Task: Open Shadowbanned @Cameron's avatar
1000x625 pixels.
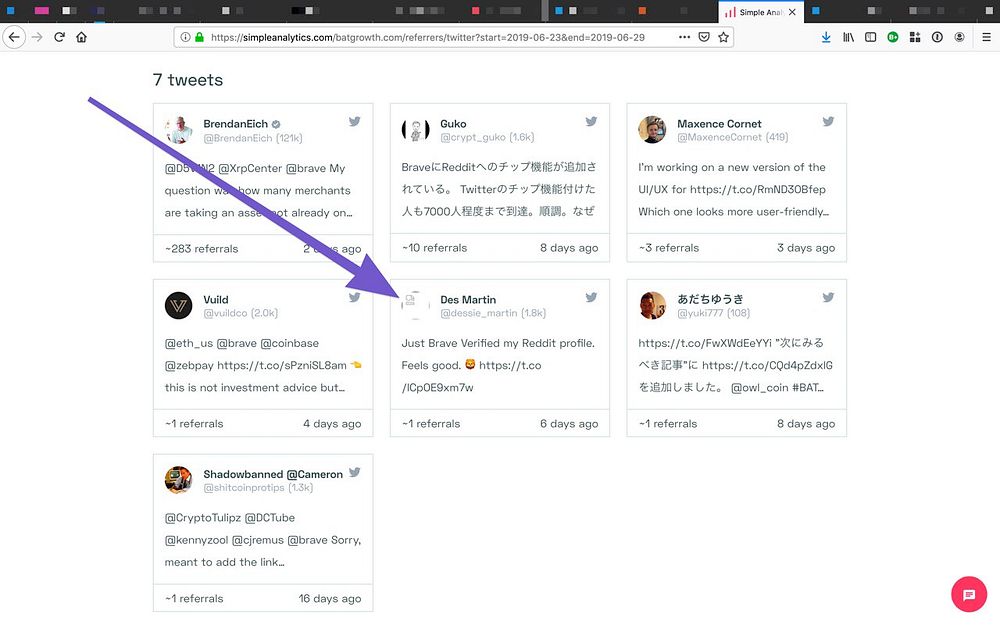Action: pyautogui.click(x=179, y=480)
